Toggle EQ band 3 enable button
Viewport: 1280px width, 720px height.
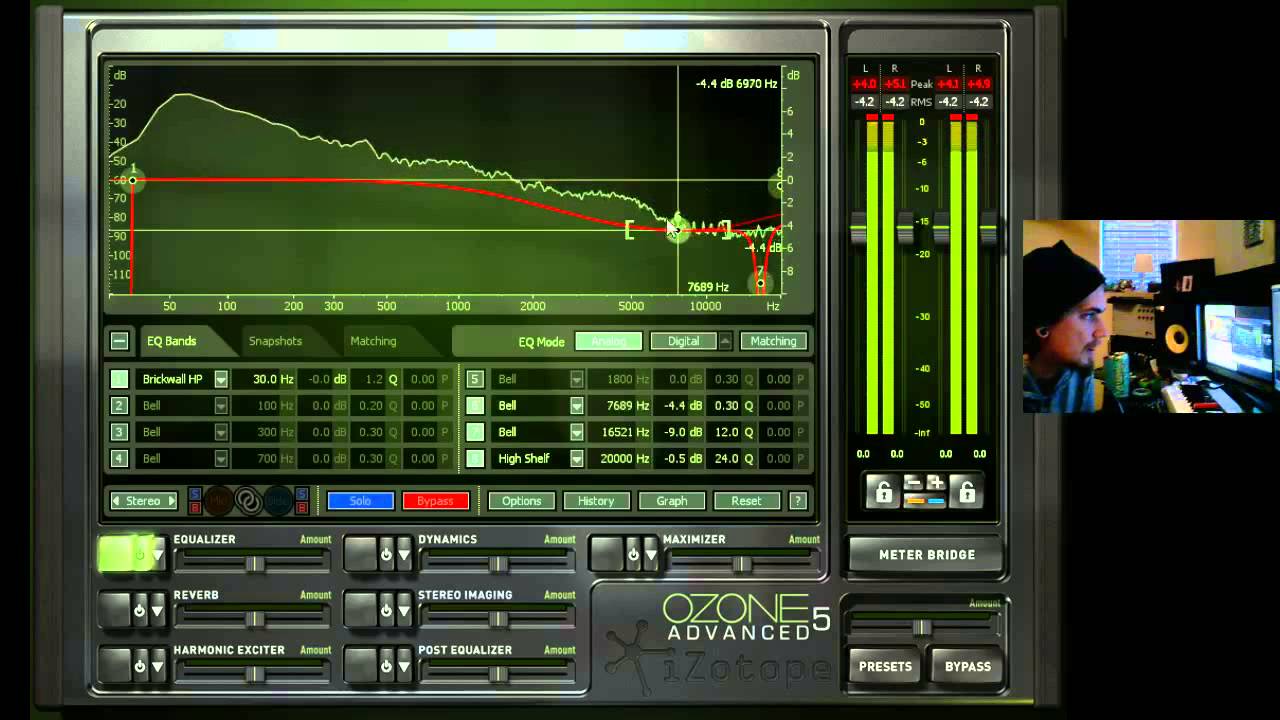(x=119, y=432)
